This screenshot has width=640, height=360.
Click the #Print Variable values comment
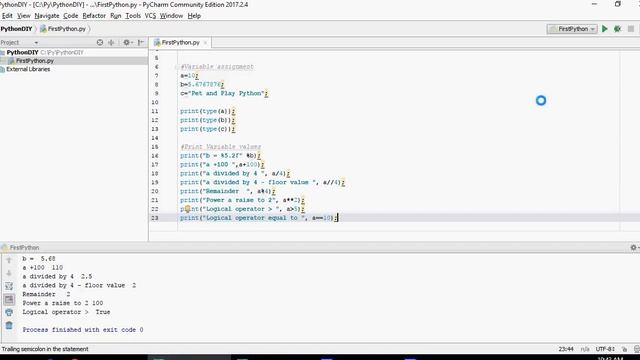point(221,147)
